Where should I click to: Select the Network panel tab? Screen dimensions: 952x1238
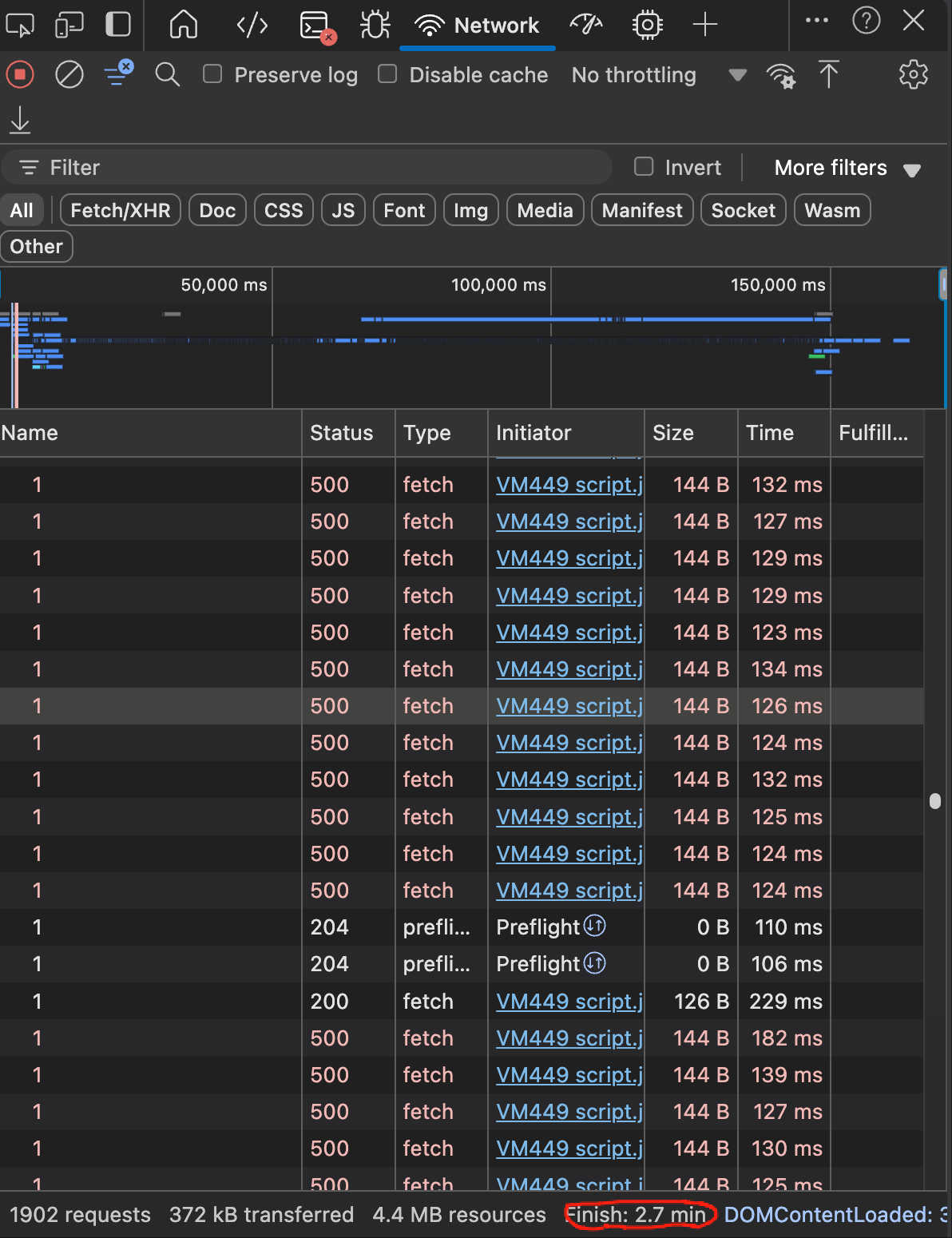[478, 26]
